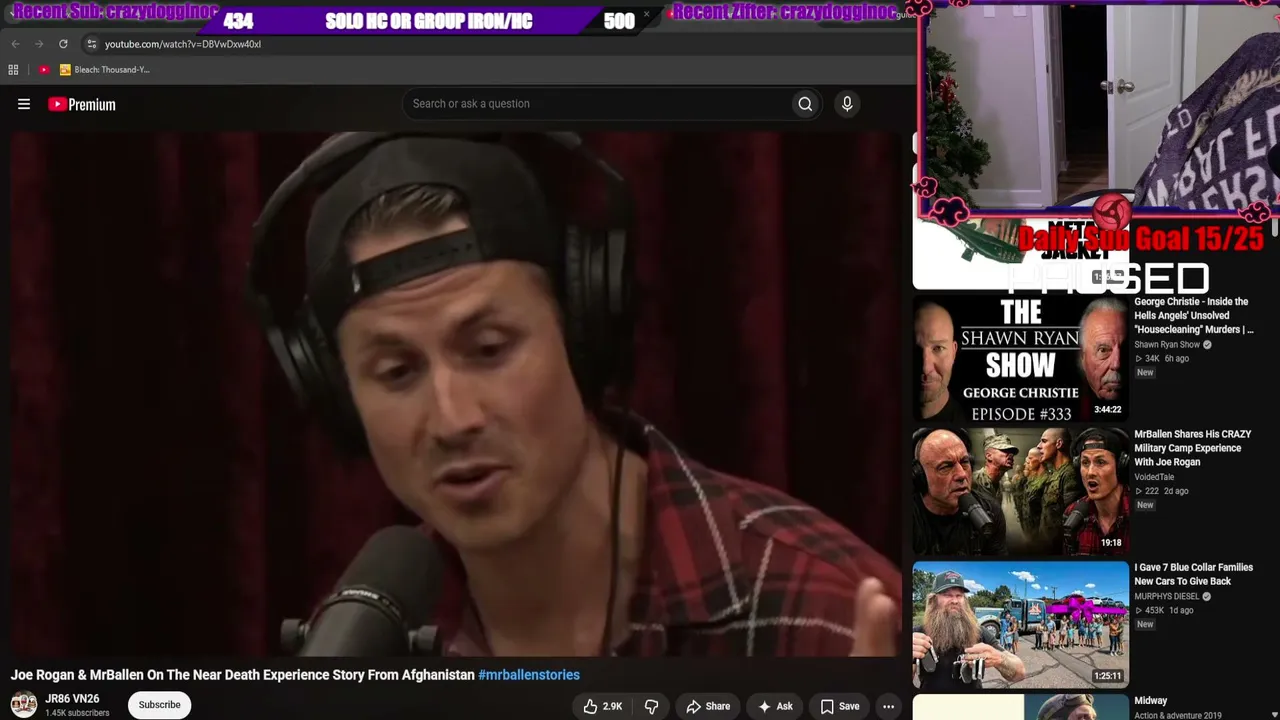The width and height of the screenshot is (1280, 720).
Task: Open the Midway movie thumbnail
Action: point(1020,707)
